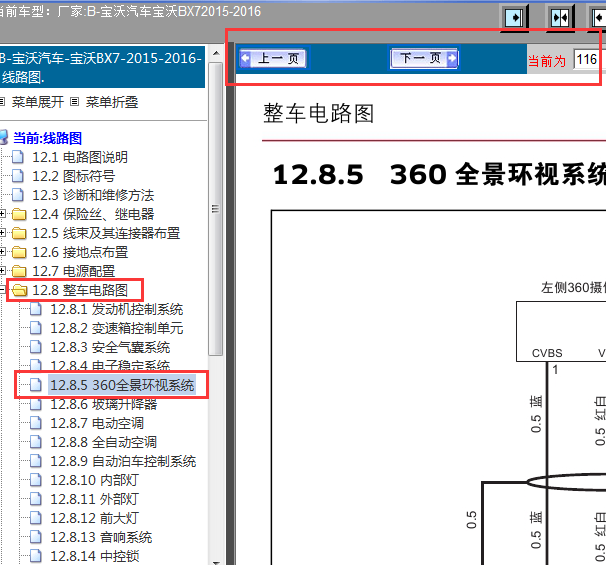Open 12.8.10 内部灯 diagram
The image size is (606, 565).
click(94, 480)
